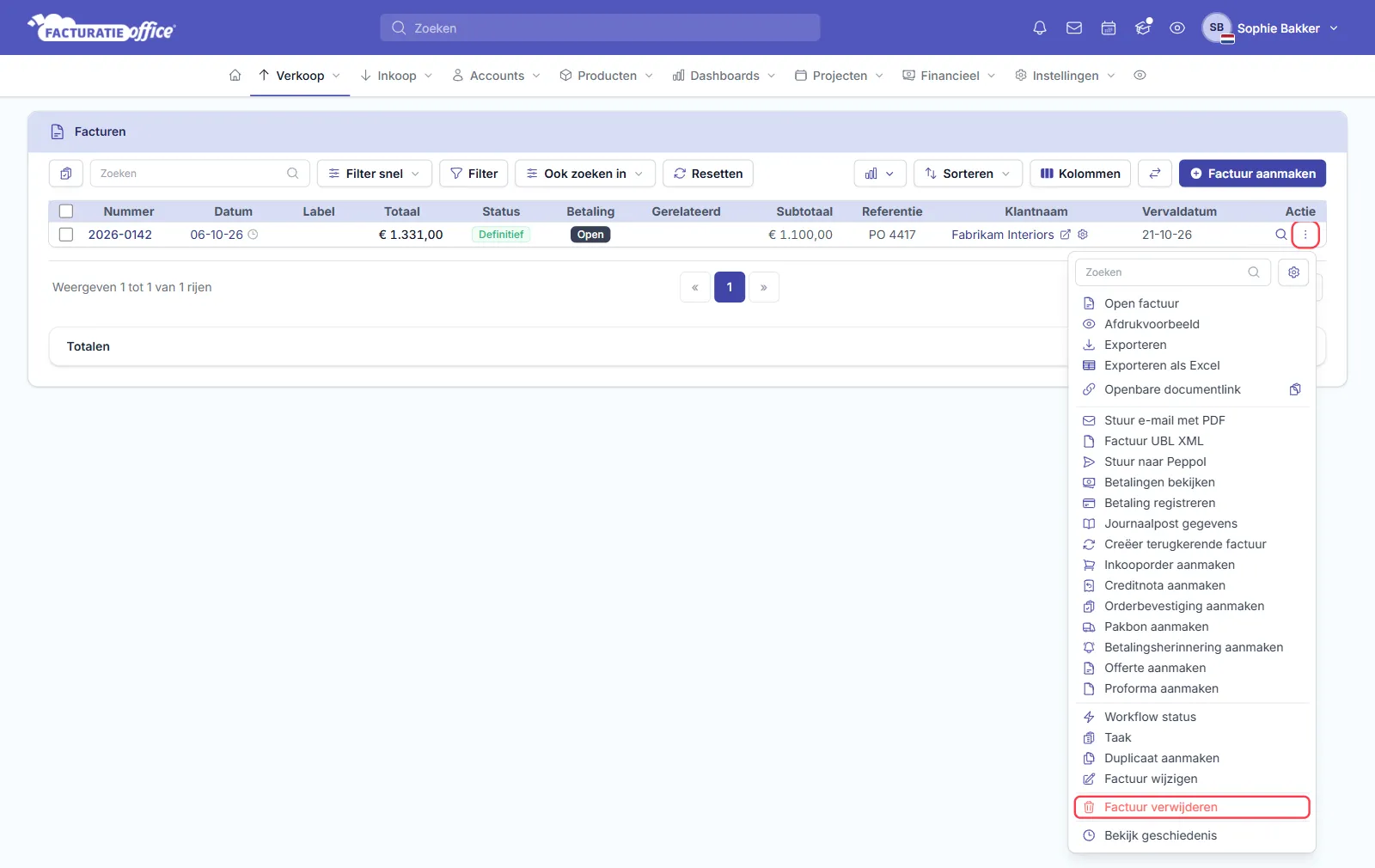This screenshot has width=1375, height=868.
Task: Click the swap arrows icon beside Kolommen
Action: click(1155, 174)
